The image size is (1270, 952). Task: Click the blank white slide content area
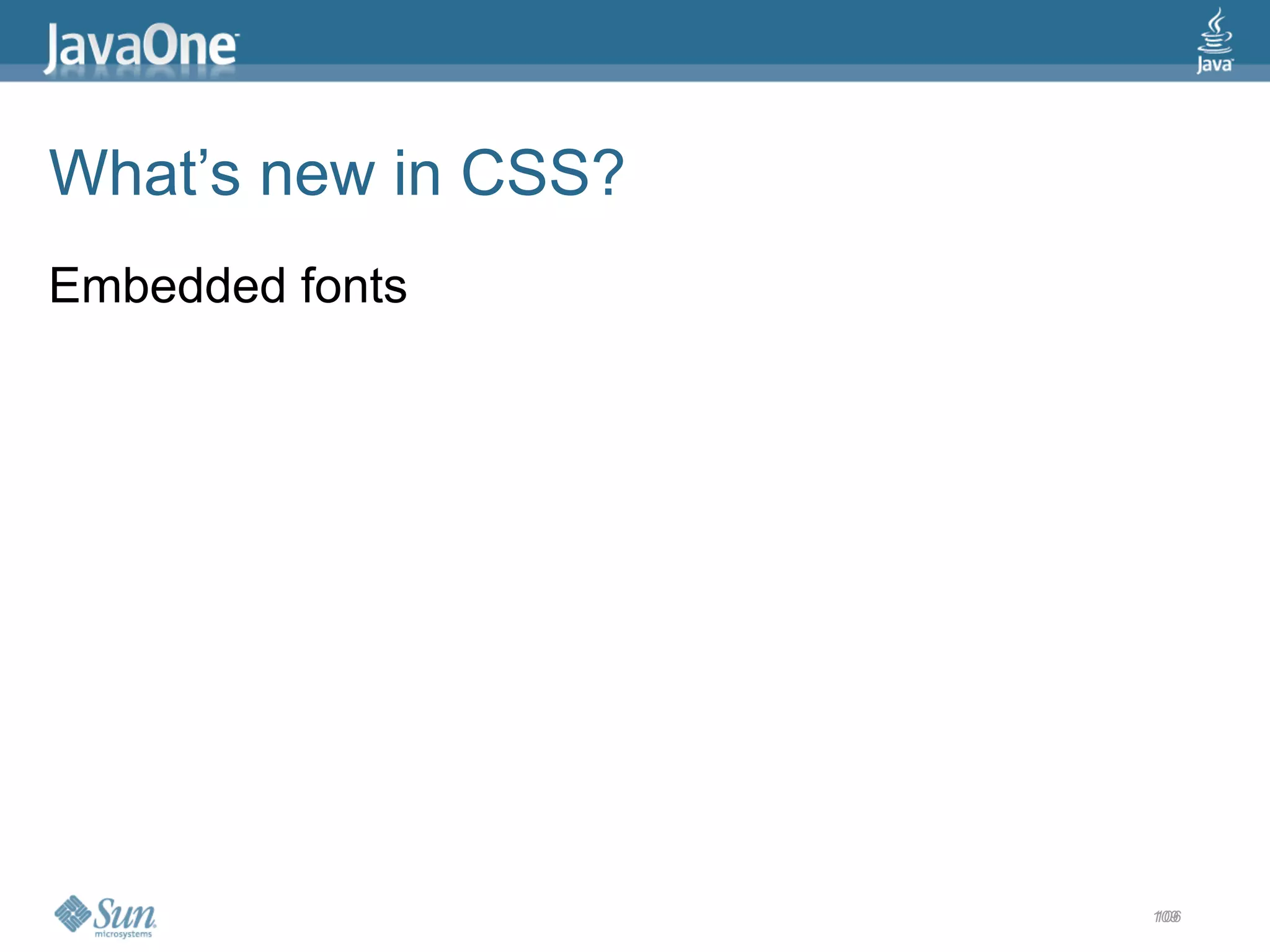[x=635, y=589]
